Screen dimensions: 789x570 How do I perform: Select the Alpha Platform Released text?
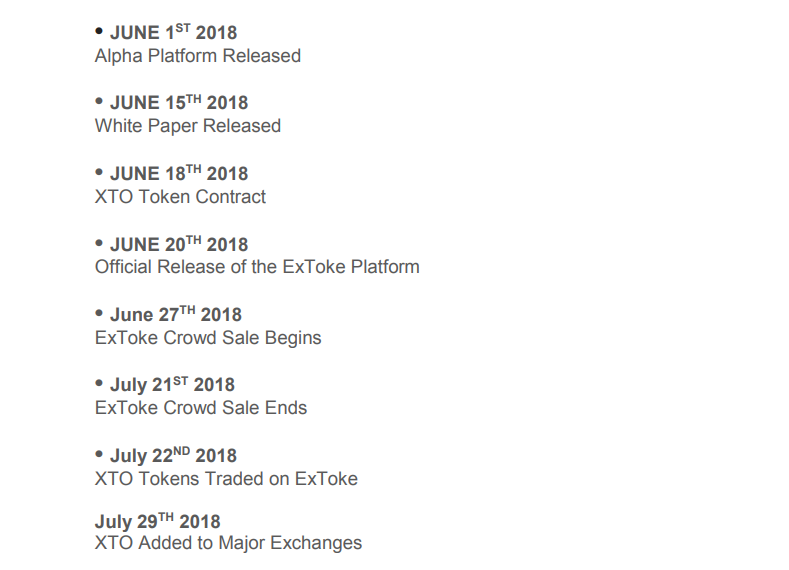tap(197, 56)
